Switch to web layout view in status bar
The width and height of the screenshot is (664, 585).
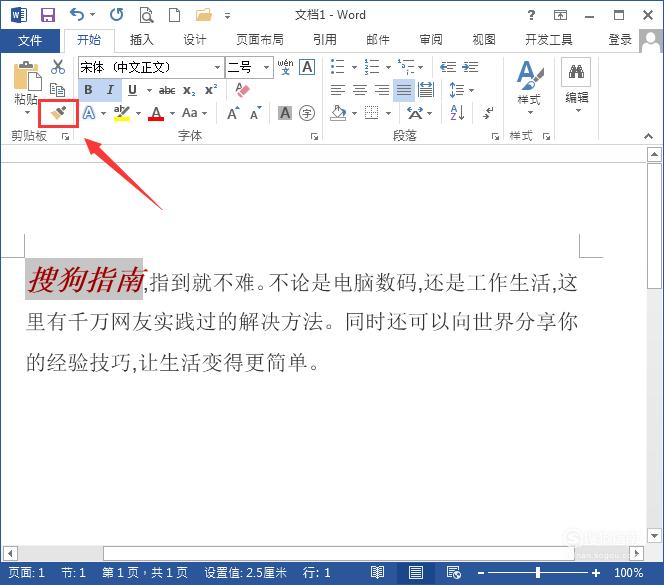click(x=454, y=573)
